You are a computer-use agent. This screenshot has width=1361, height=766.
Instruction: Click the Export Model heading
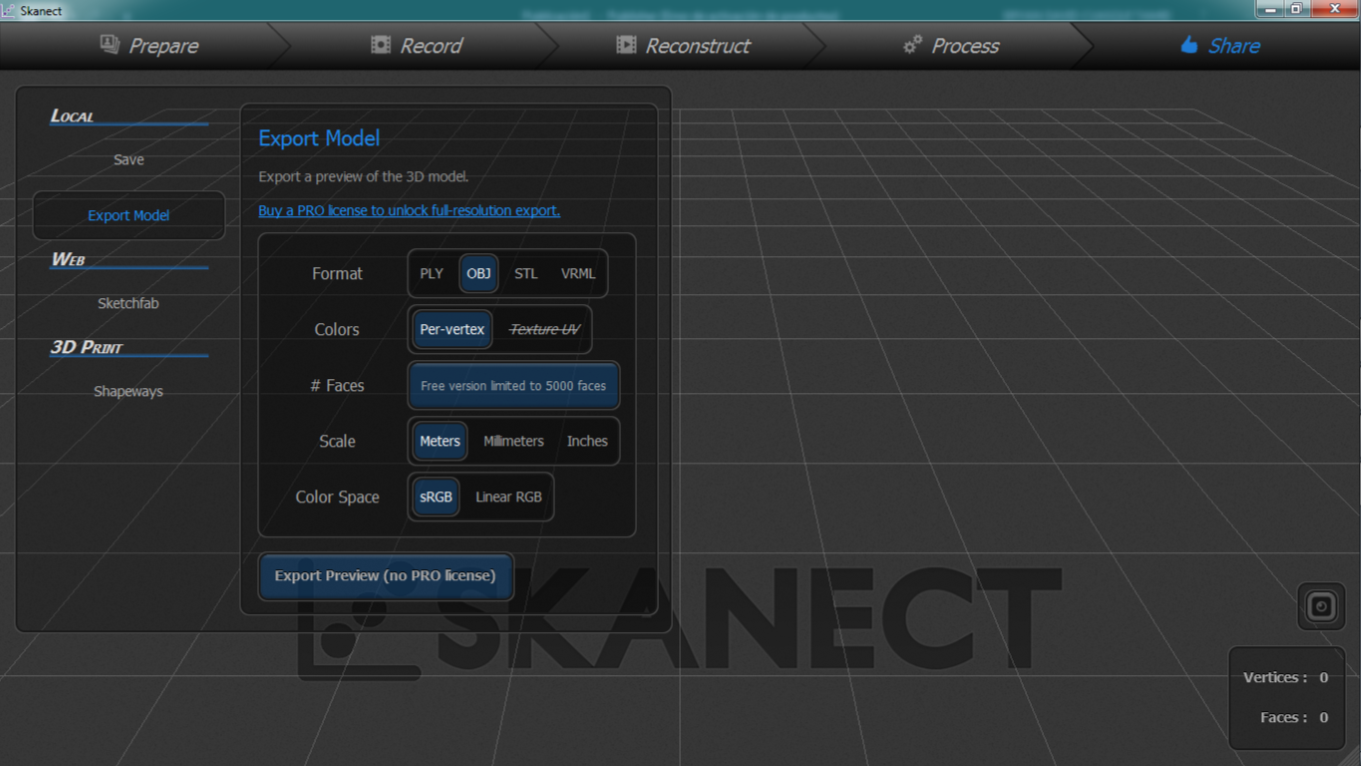(x=319, y=139)
